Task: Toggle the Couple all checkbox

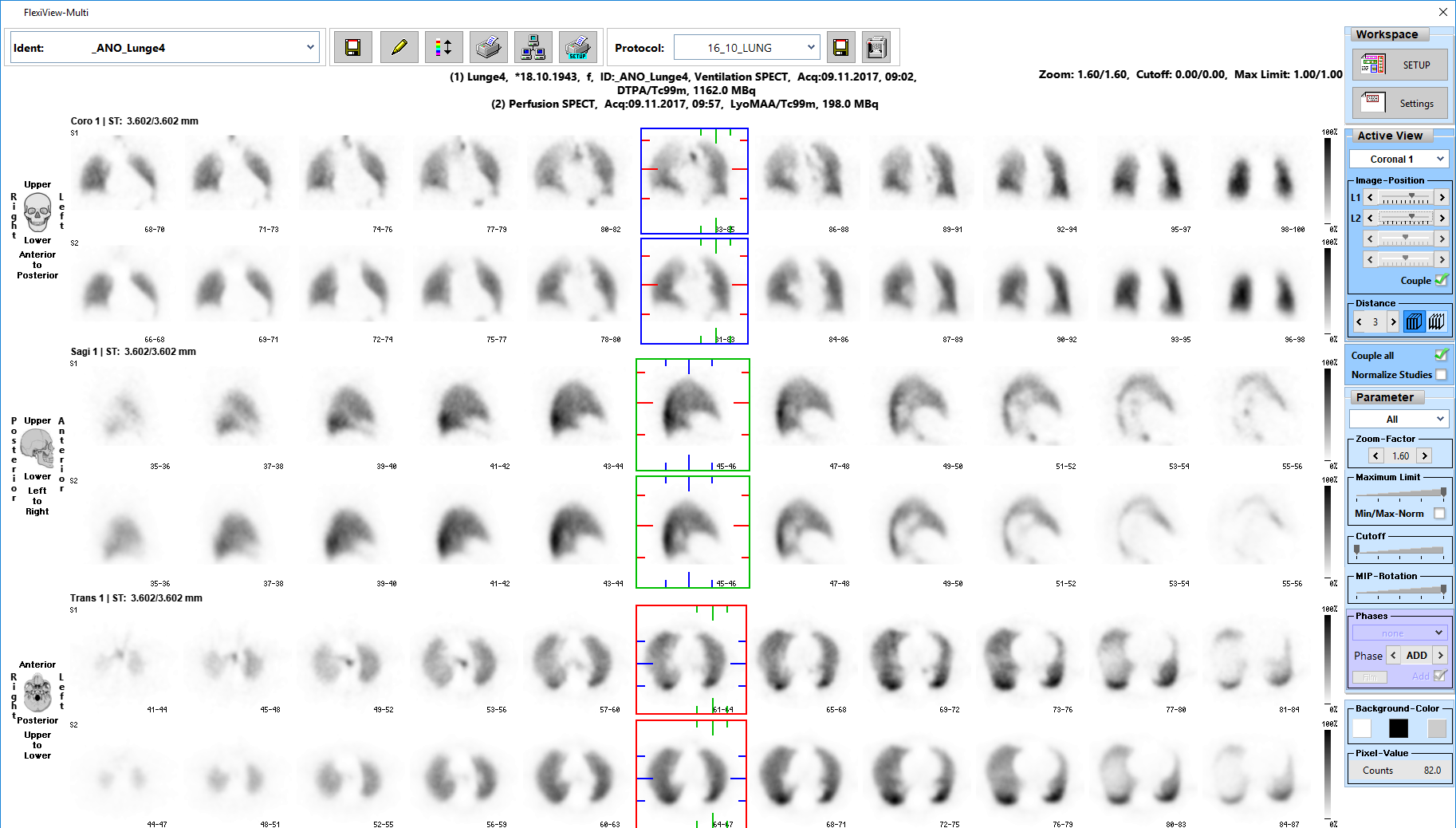Action: (1441, 355)
